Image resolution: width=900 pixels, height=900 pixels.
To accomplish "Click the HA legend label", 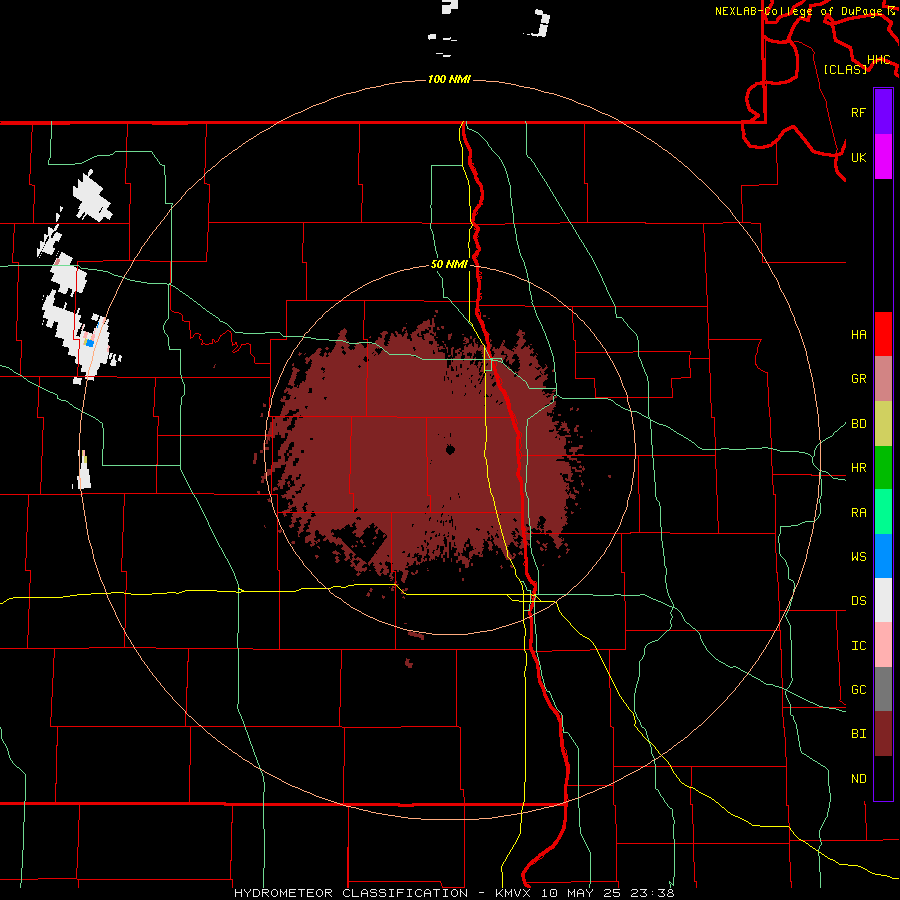I will [858, 334].
